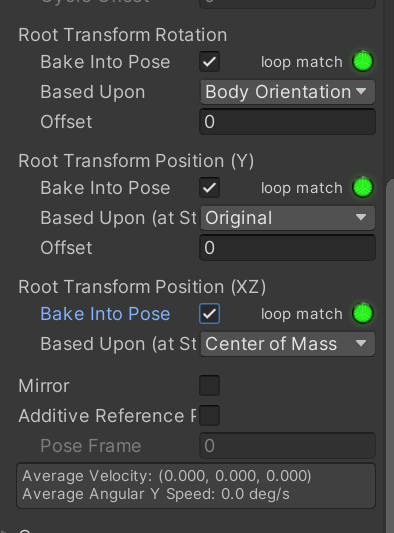Click the Root Transform Rotation Offset field

click(288, 122)
